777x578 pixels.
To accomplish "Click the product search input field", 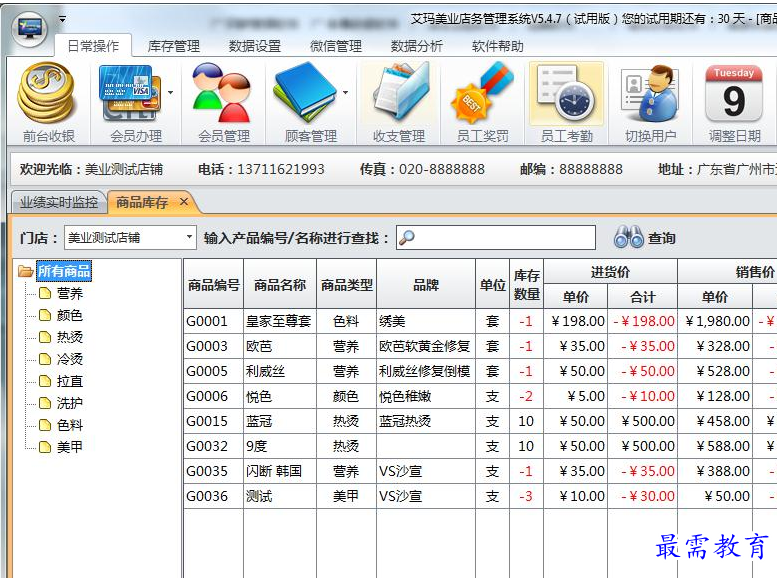I will [x=496, y=238].
